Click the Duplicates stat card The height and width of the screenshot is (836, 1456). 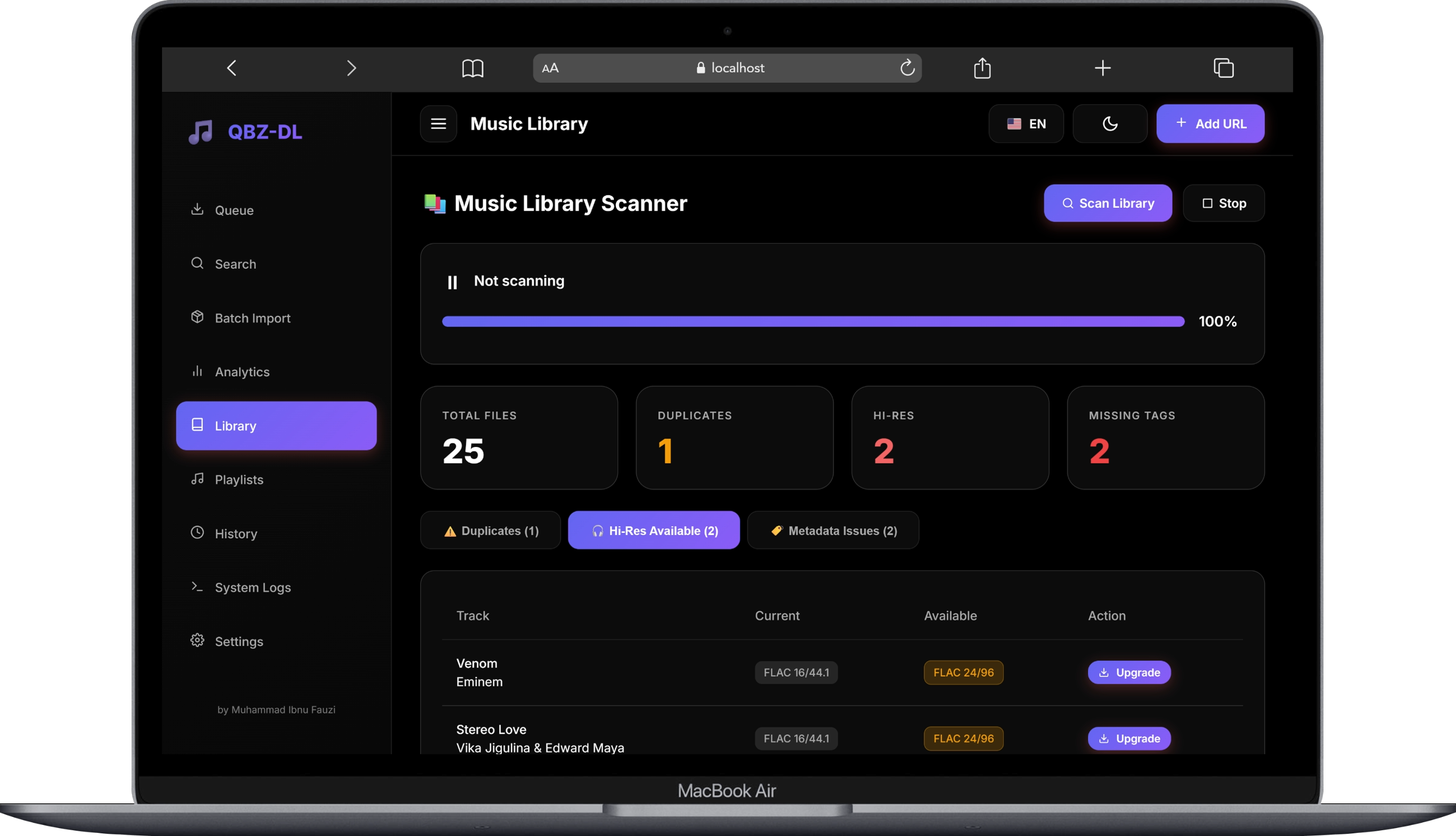[734, 438]
